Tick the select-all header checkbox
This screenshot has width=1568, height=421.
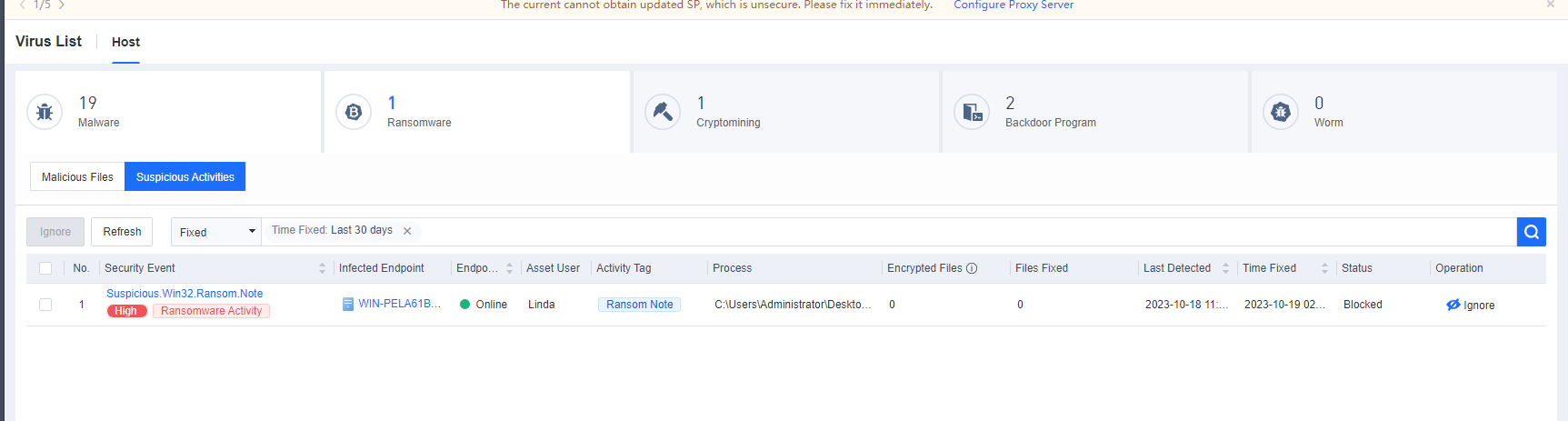pyautogui.click(x=45, y=268)
